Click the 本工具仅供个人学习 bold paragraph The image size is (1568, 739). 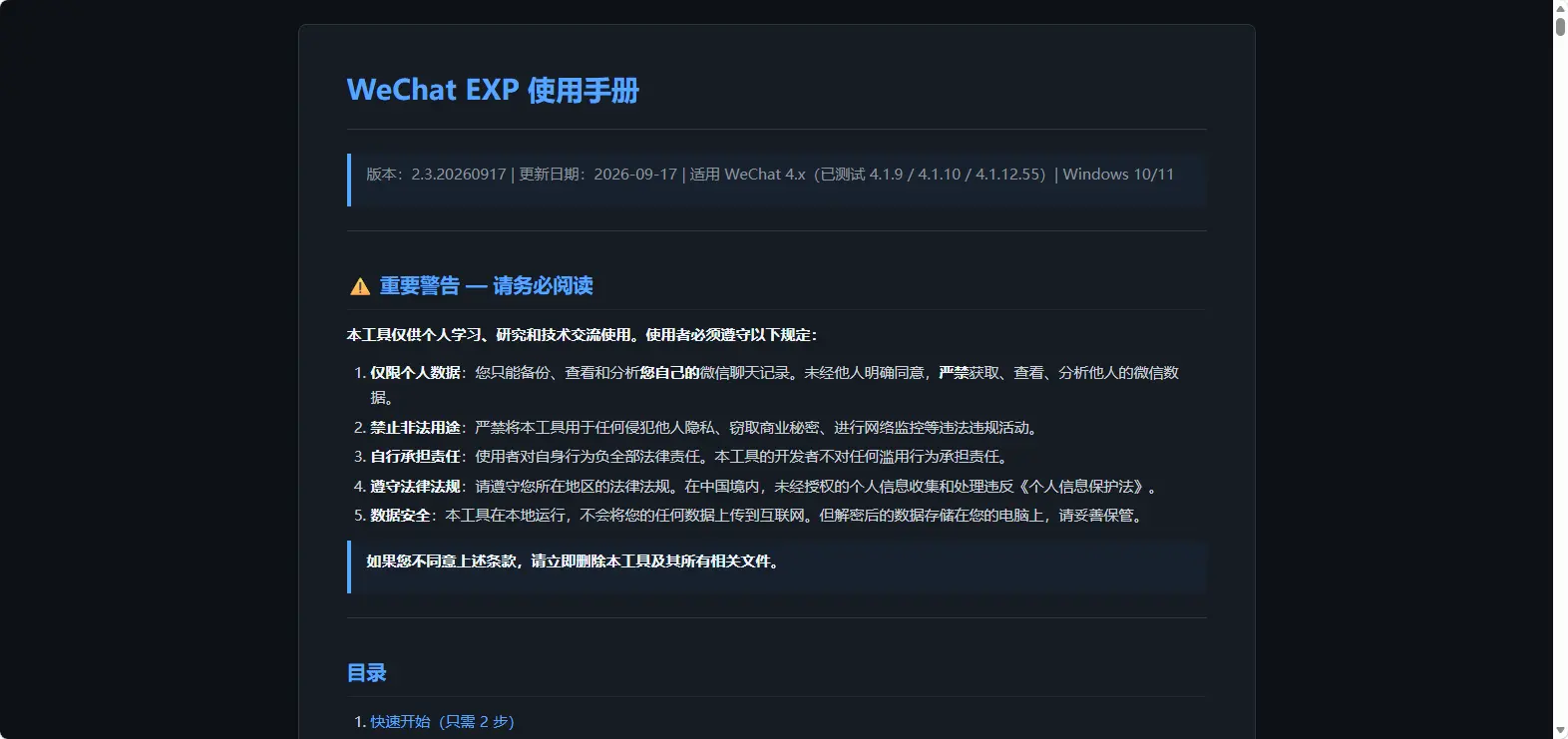[583, 335]
